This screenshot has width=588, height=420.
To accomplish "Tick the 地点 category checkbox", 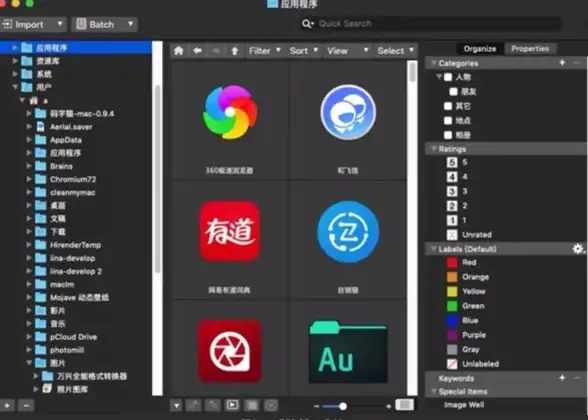I will pos(448,120).
